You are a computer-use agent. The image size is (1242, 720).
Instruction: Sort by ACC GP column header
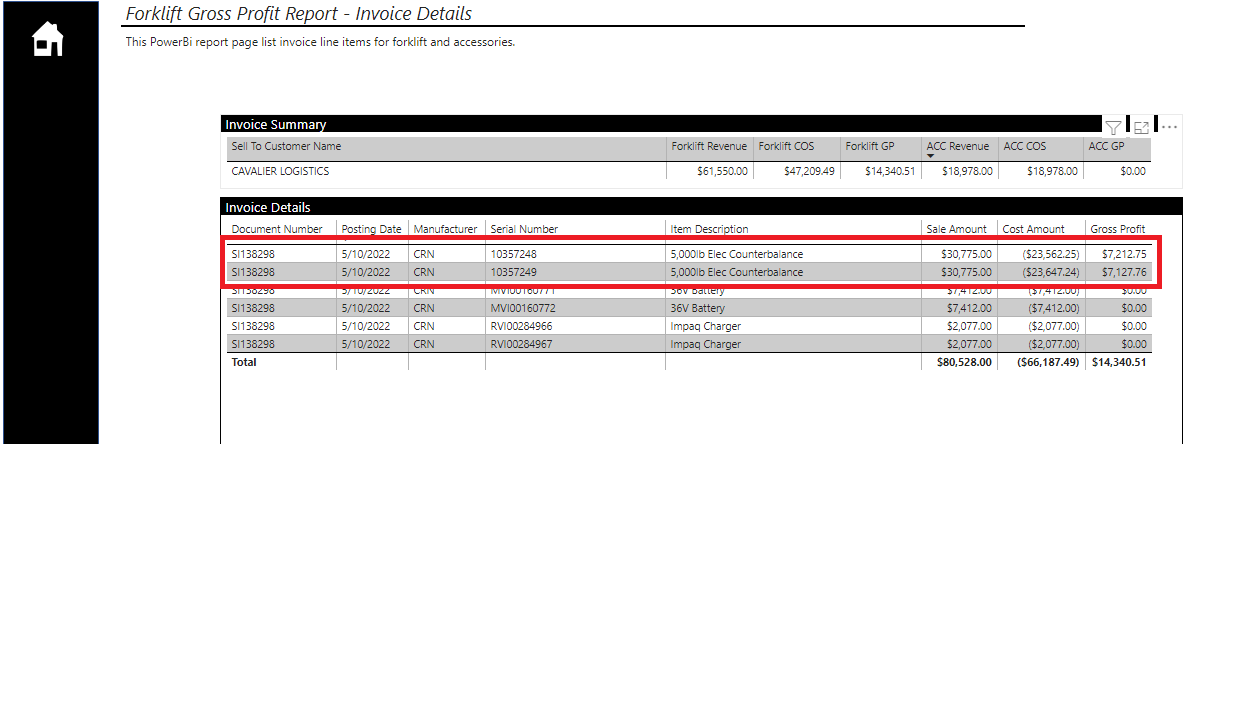[1106, 146]
